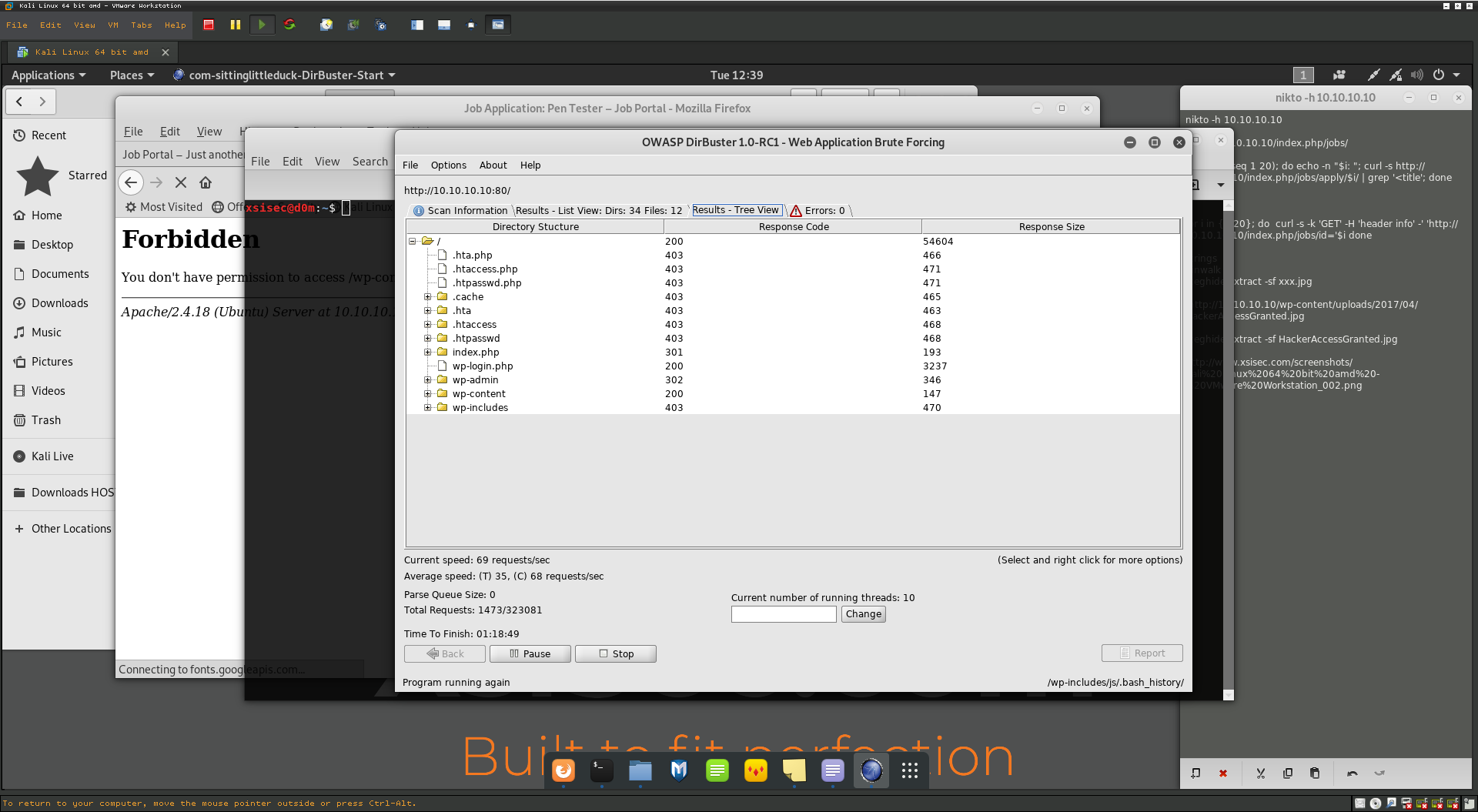Expand the .htpasswd folder node

[428, 338]
